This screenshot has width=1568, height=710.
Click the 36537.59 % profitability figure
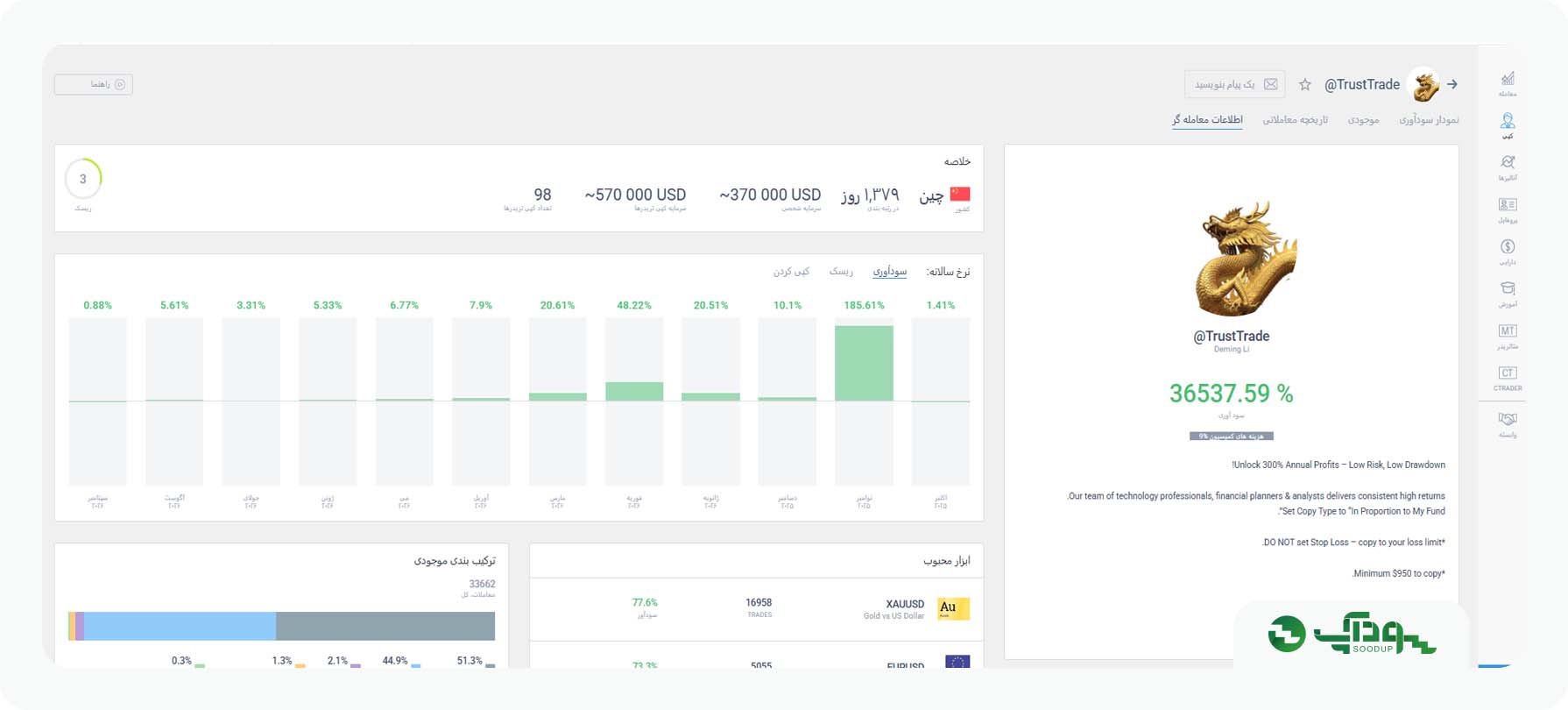click(1231, 394)
